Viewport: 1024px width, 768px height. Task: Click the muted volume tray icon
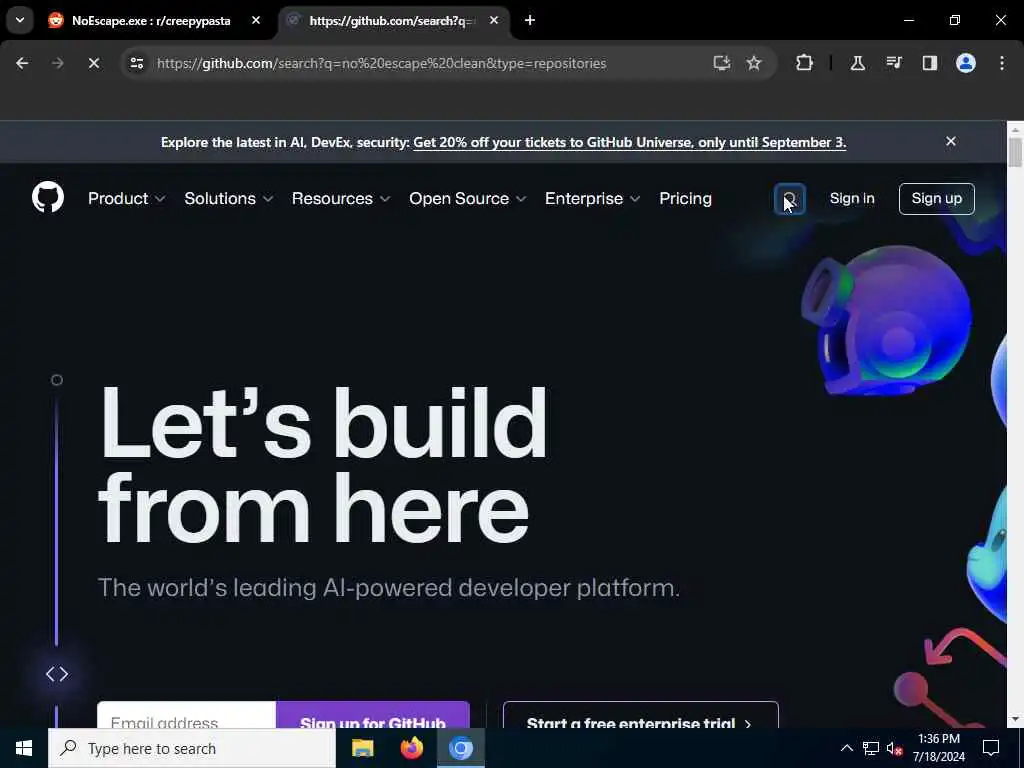895,748
